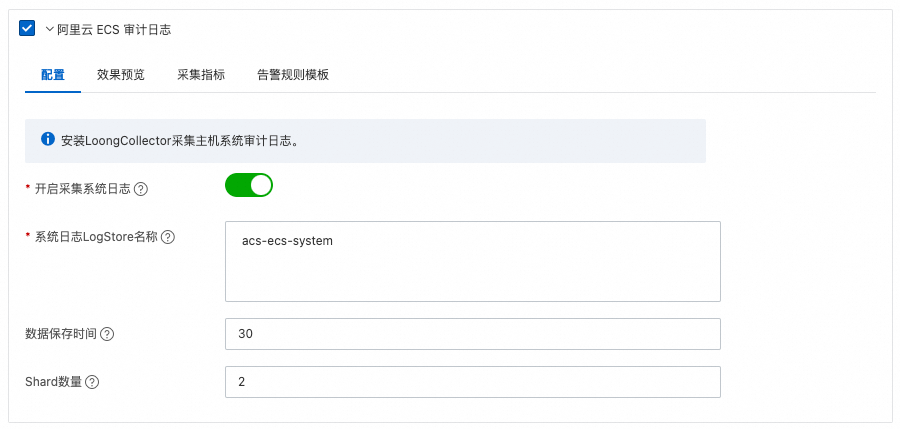Click help icon next to 开启采集系统日志

coord(141,189)
